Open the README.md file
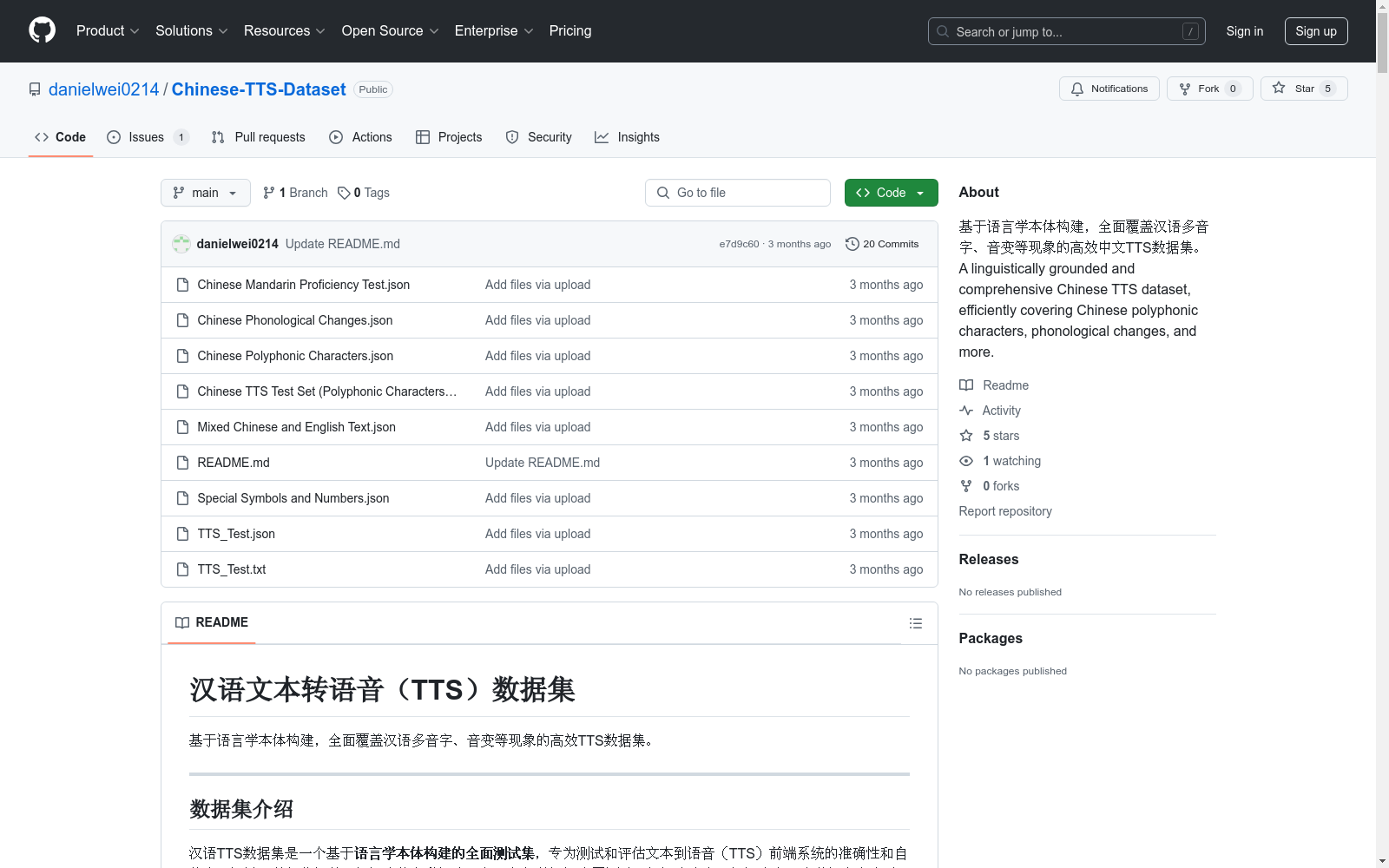This screenshot has width=1389, height=868. coord(234,463)
